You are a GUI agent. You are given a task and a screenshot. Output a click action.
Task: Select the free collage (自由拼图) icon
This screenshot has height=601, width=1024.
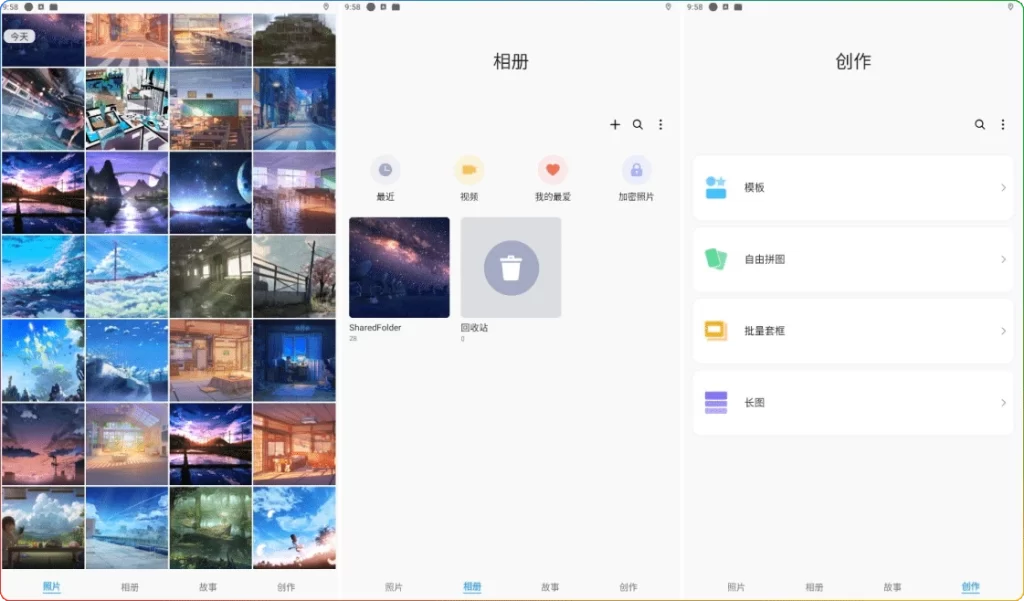point(716,259)
